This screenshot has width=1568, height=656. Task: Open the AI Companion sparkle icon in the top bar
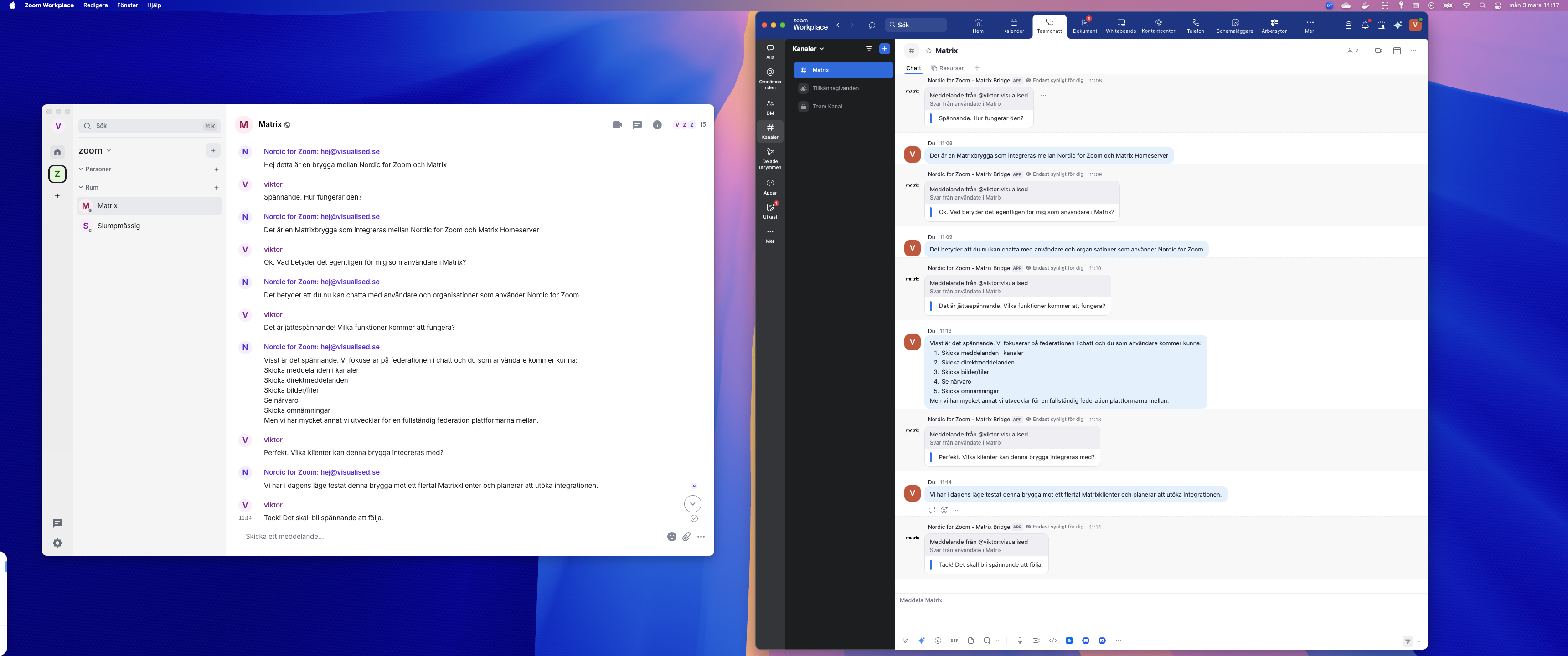click(1398, 25)
